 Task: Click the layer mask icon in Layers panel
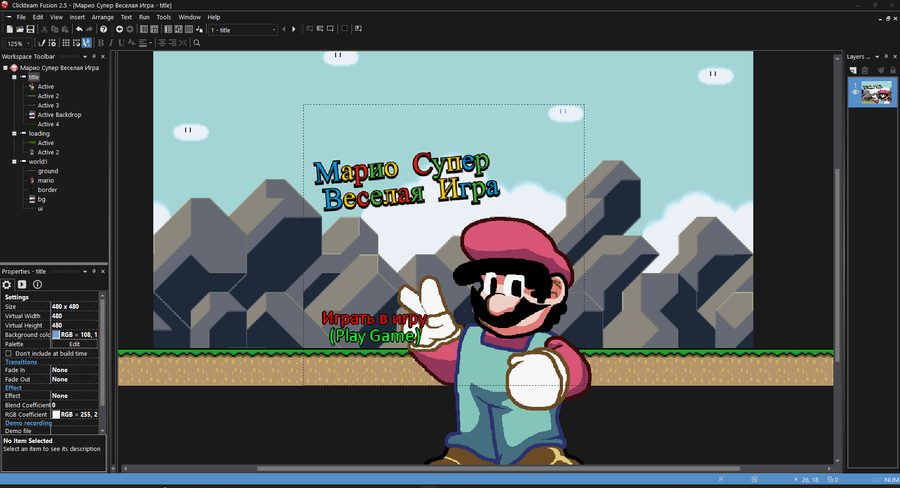point(880,70)
